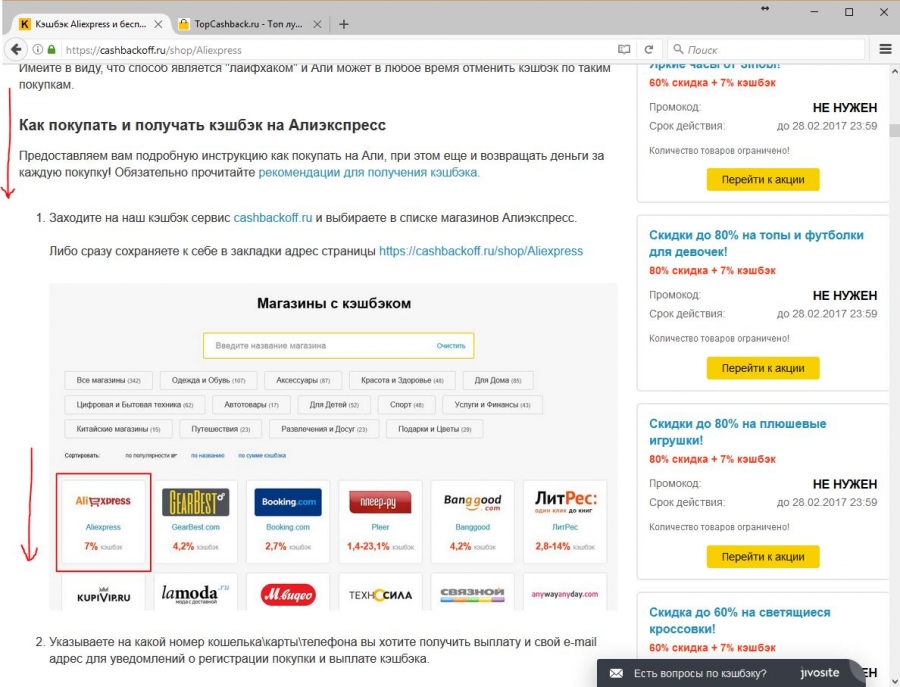Select the М.Видео logo
This screenshot has width=900, height=687.
pos(288,595)
